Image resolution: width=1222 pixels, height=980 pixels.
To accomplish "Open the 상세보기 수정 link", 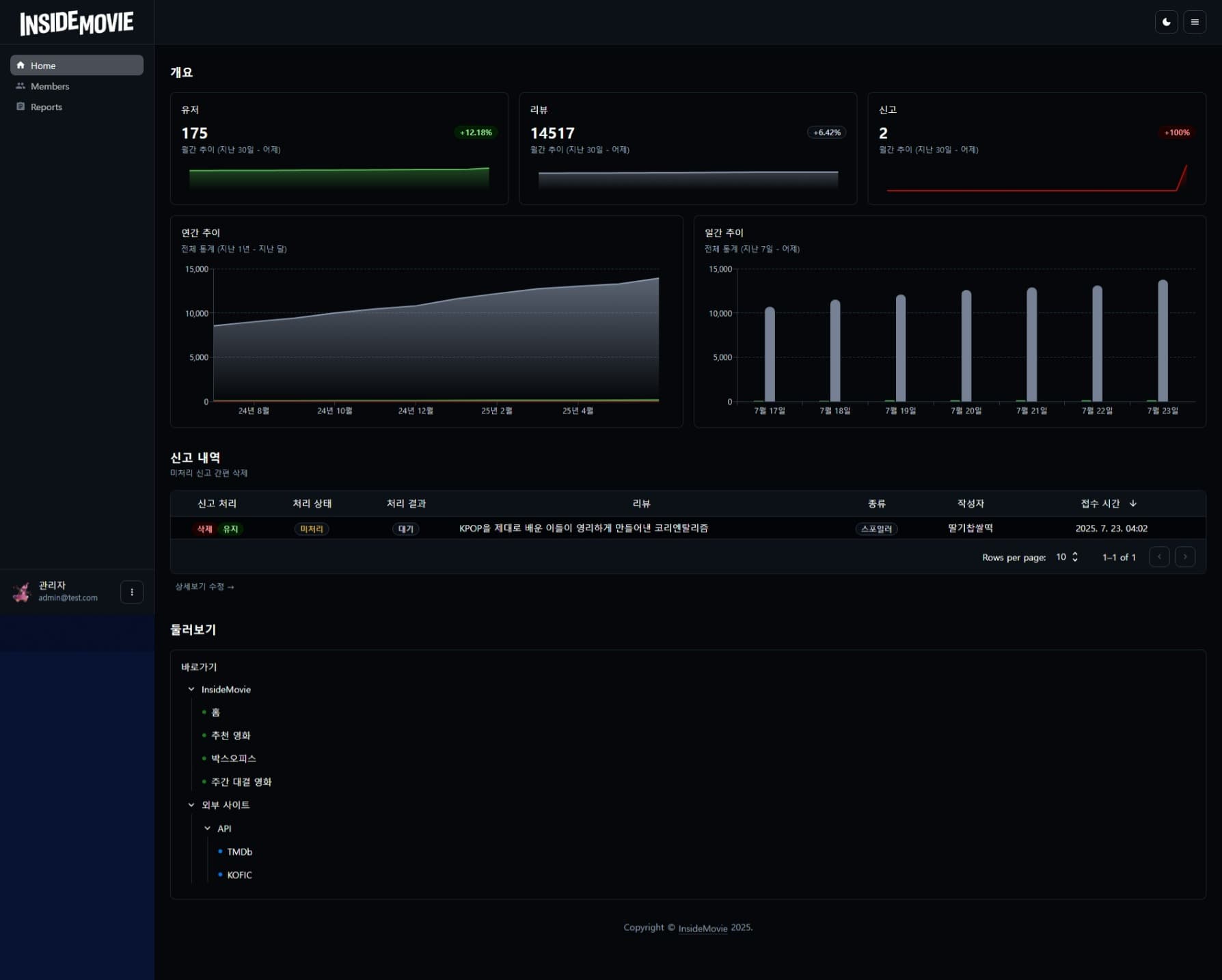I will tap(204, 586).
